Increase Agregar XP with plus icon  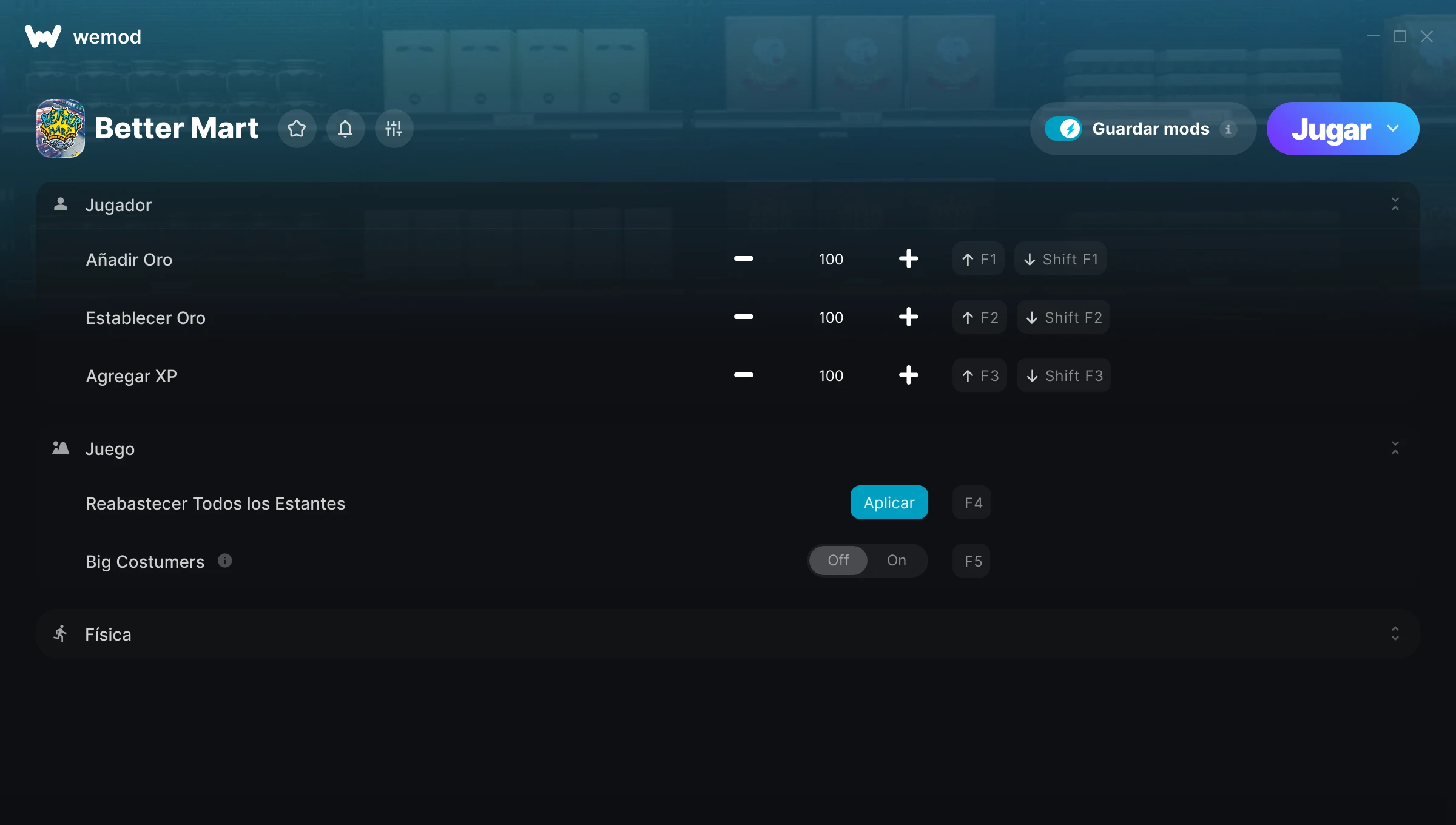click(908, 375)
